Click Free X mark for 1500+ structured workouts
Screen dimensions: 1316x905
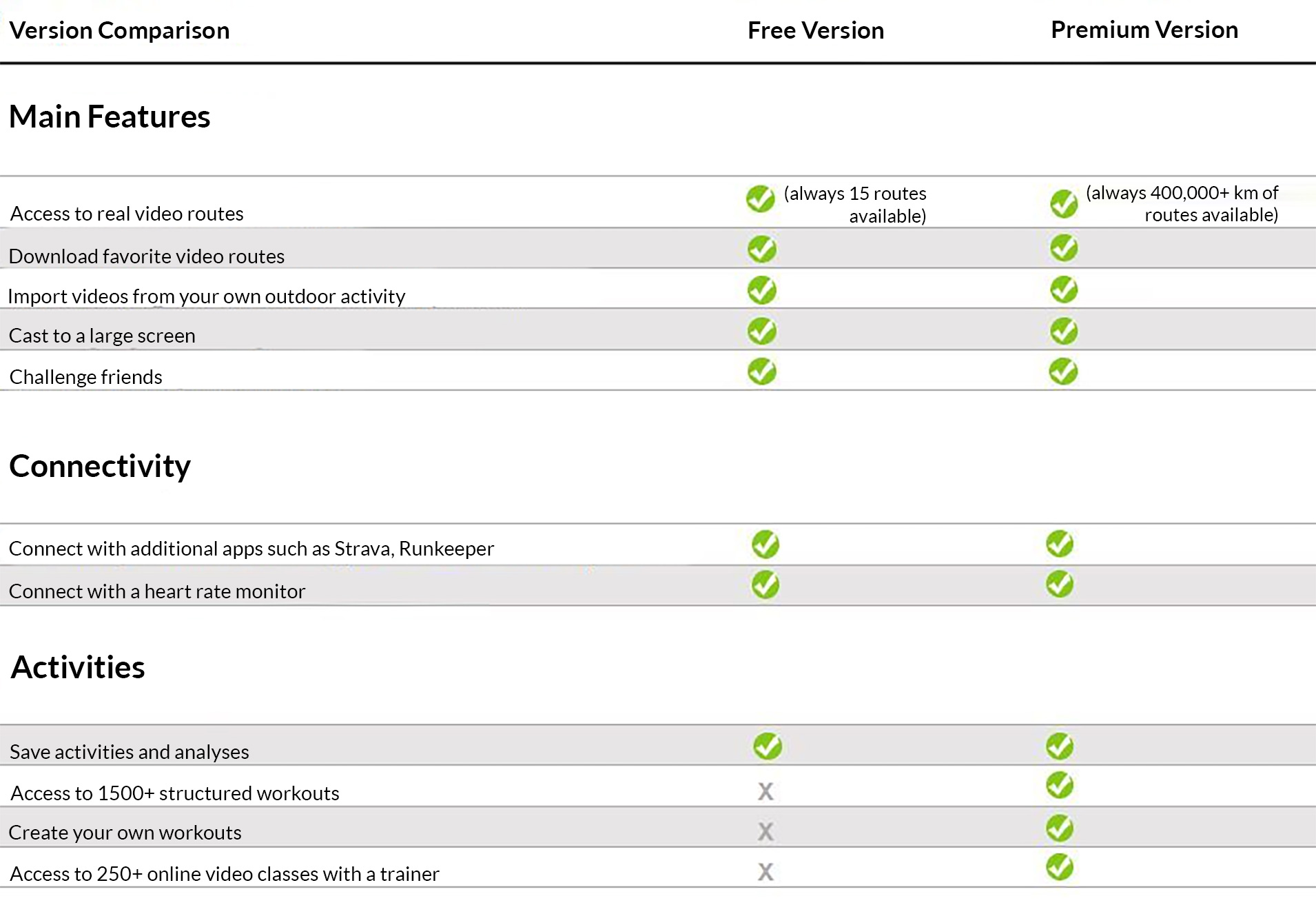pyautogui.click(x=765, y=791)
